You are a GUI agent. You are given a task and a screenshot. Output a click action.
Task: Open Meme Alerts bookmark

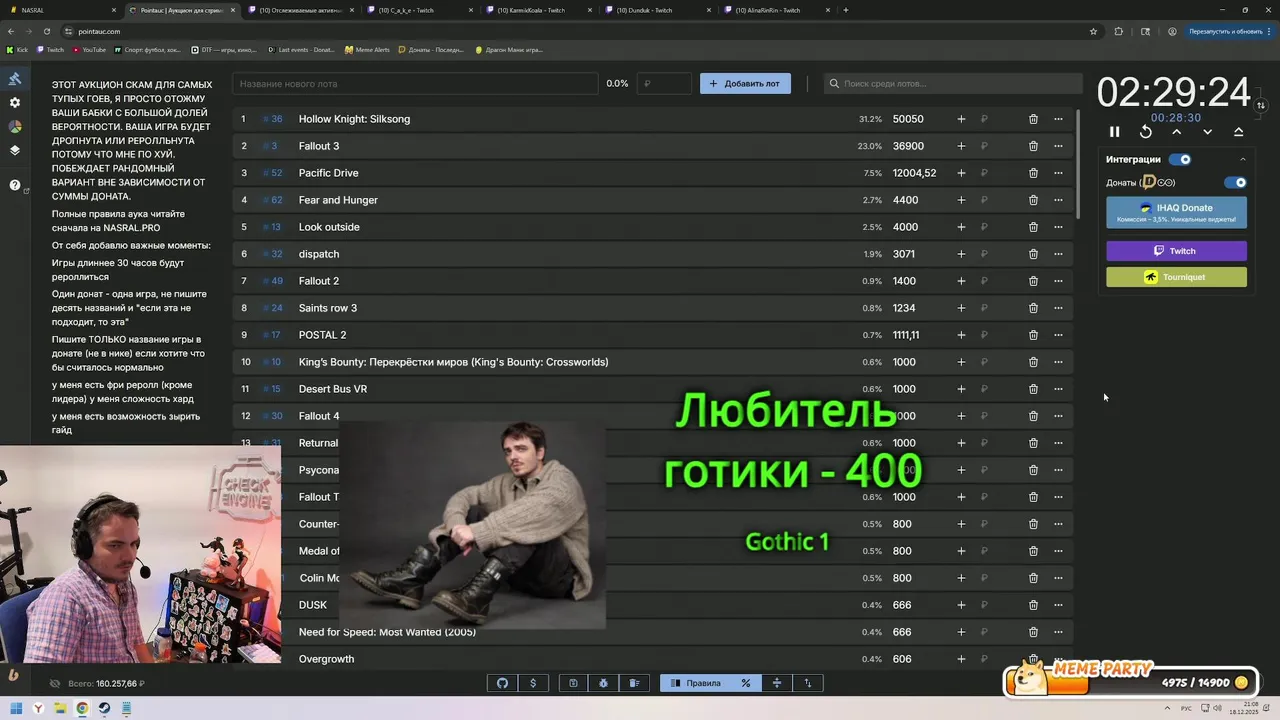[366, 49]
